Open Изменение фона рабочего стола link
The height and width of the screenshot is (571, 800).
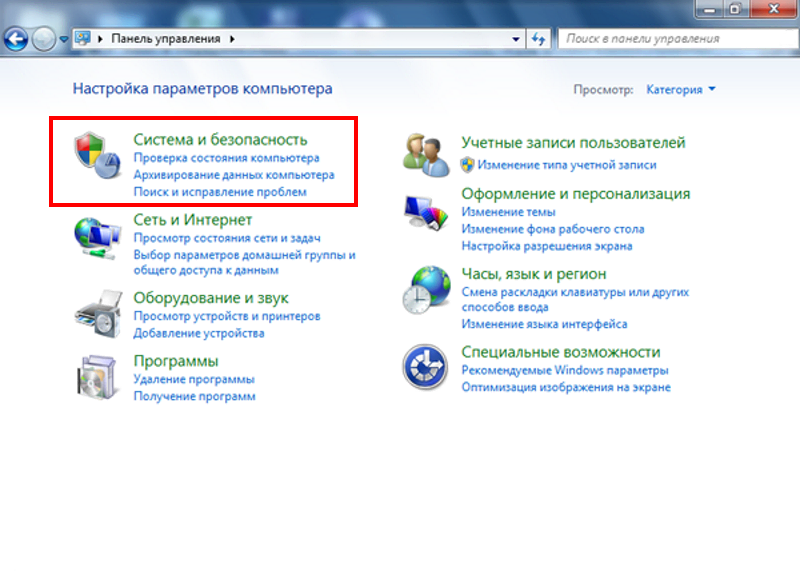[553, 229]
